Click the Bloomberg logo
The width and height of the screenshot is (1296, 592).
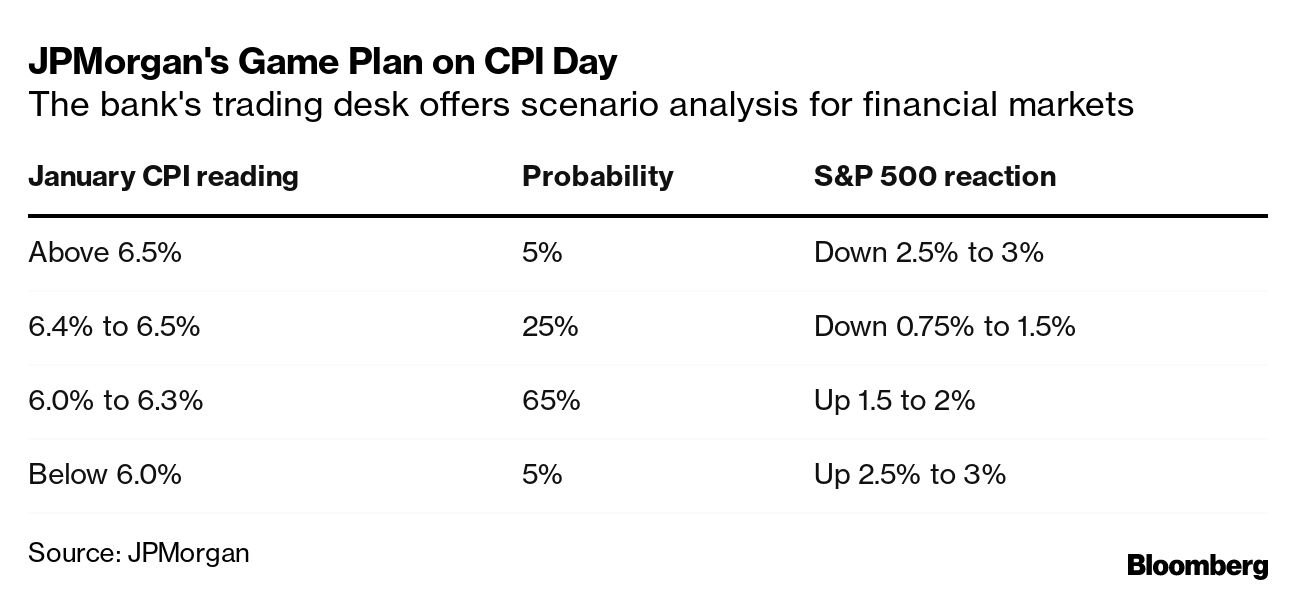(1197, 565)
